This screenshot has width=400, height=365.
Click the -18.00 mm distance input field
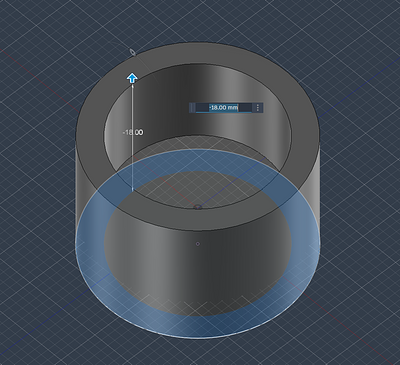click(x=223, y=108)
